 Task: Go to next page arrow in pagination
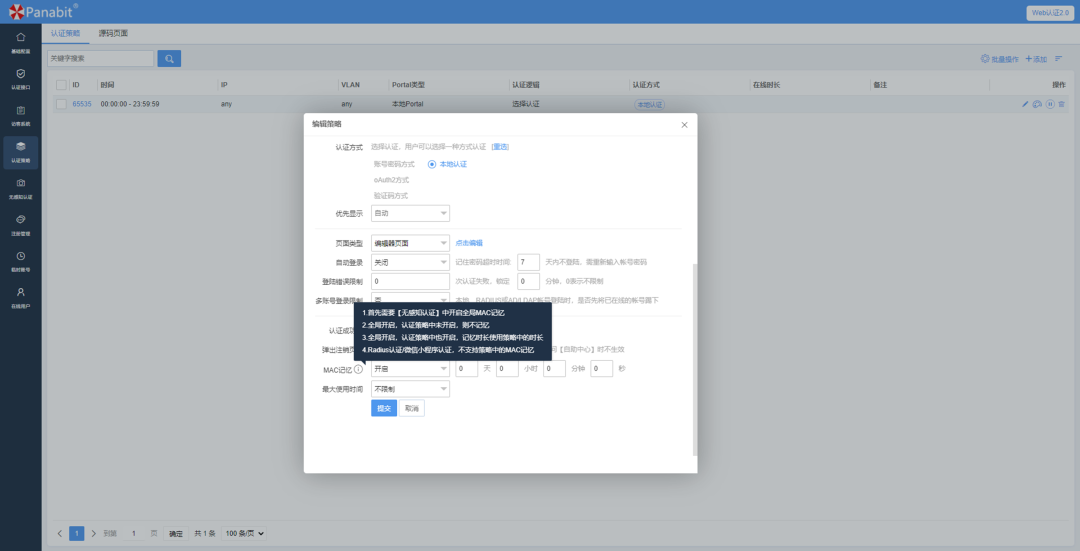(x=94, y=533)
